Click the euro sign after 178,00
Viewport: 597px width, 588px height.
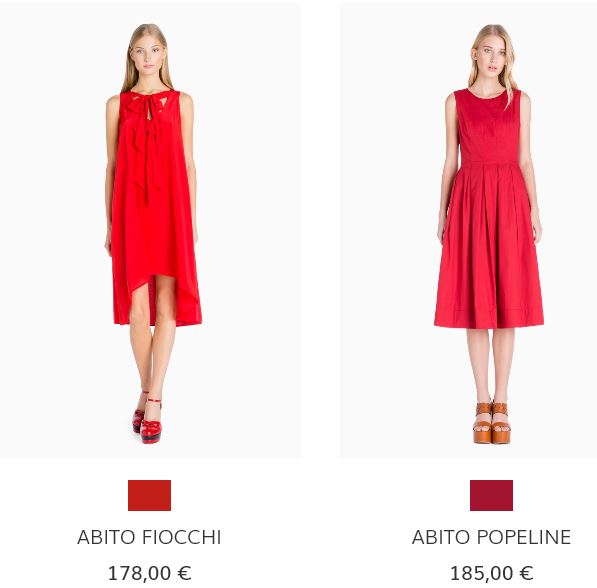point(184,573)
